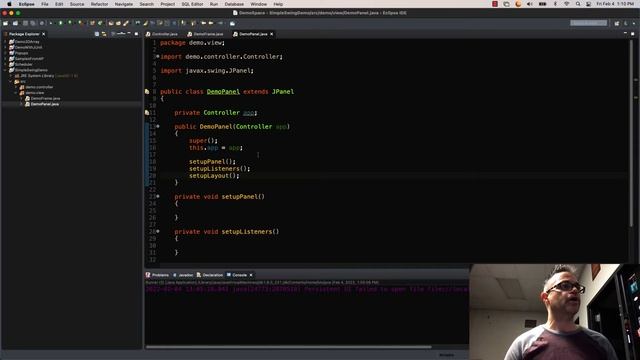Image resolution: width=640 pixels, height=360 pixels.
Task: Open the Refactor menu
Action: 99,4
